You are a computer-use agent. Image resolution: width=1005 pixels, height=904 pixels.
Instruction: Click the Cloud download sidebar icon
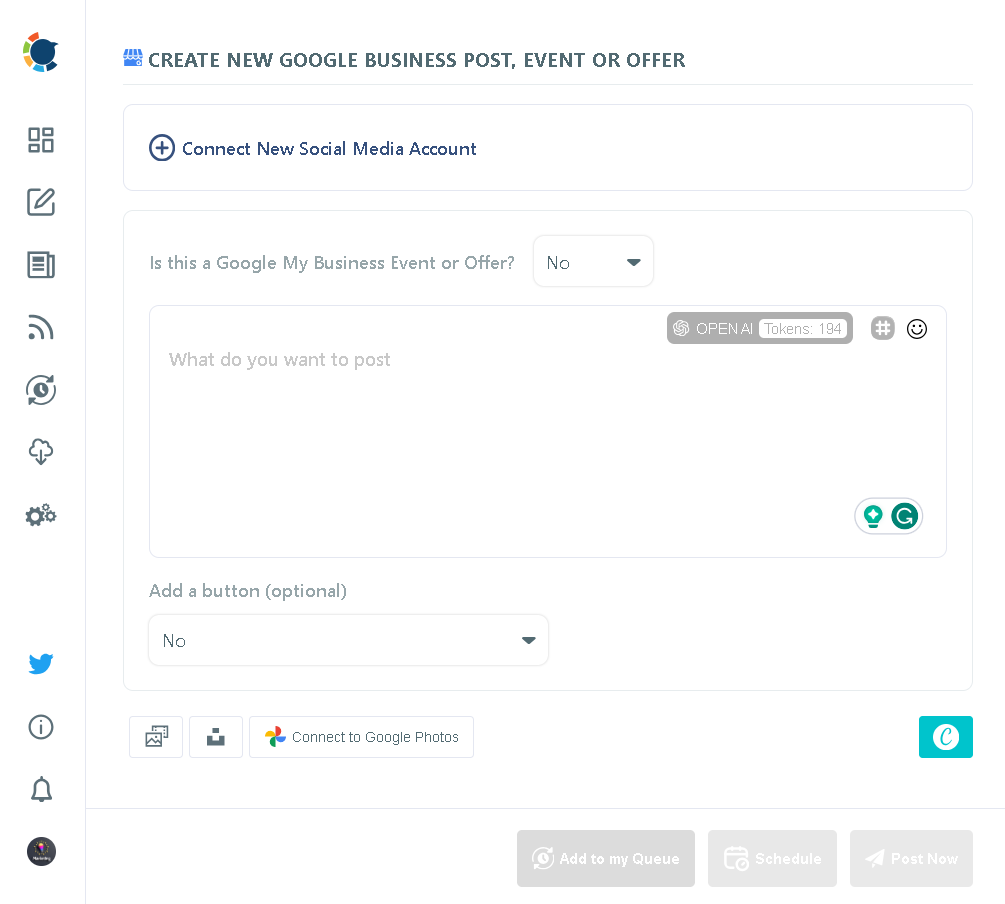tap(41, 452)
